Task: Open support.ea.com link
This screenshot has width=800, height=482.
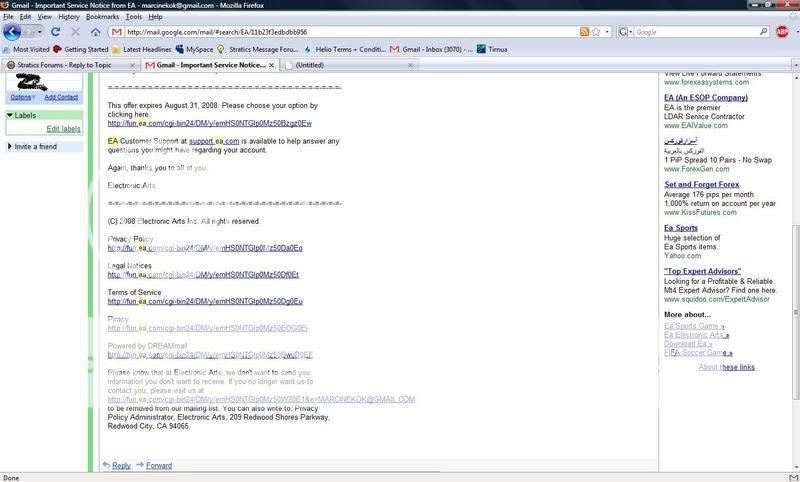Action: point(214,141)
